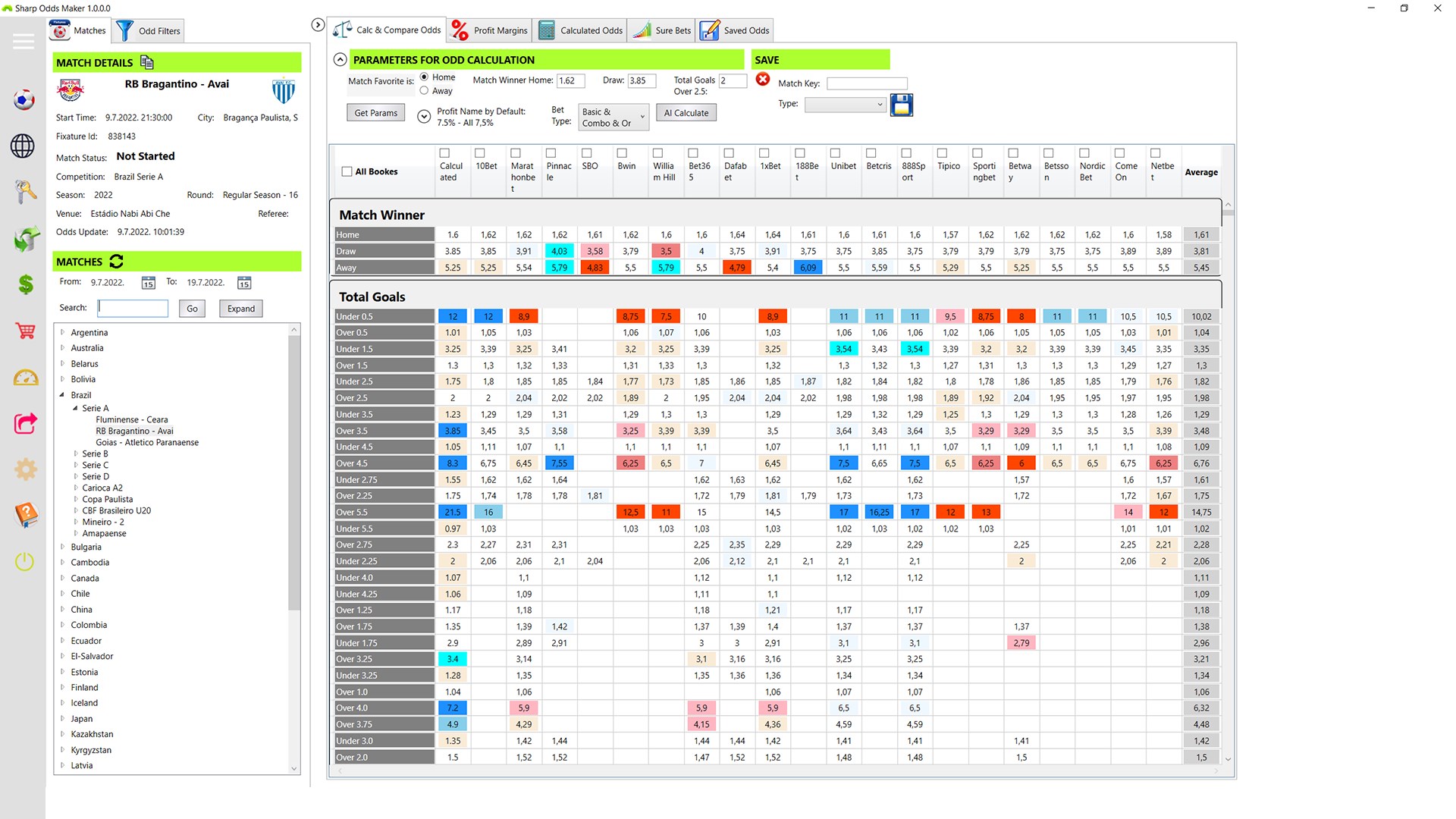Viewport: 1456px width, 819px height.
Task: Click into the Match Key input field
Action: pos(866,83)
